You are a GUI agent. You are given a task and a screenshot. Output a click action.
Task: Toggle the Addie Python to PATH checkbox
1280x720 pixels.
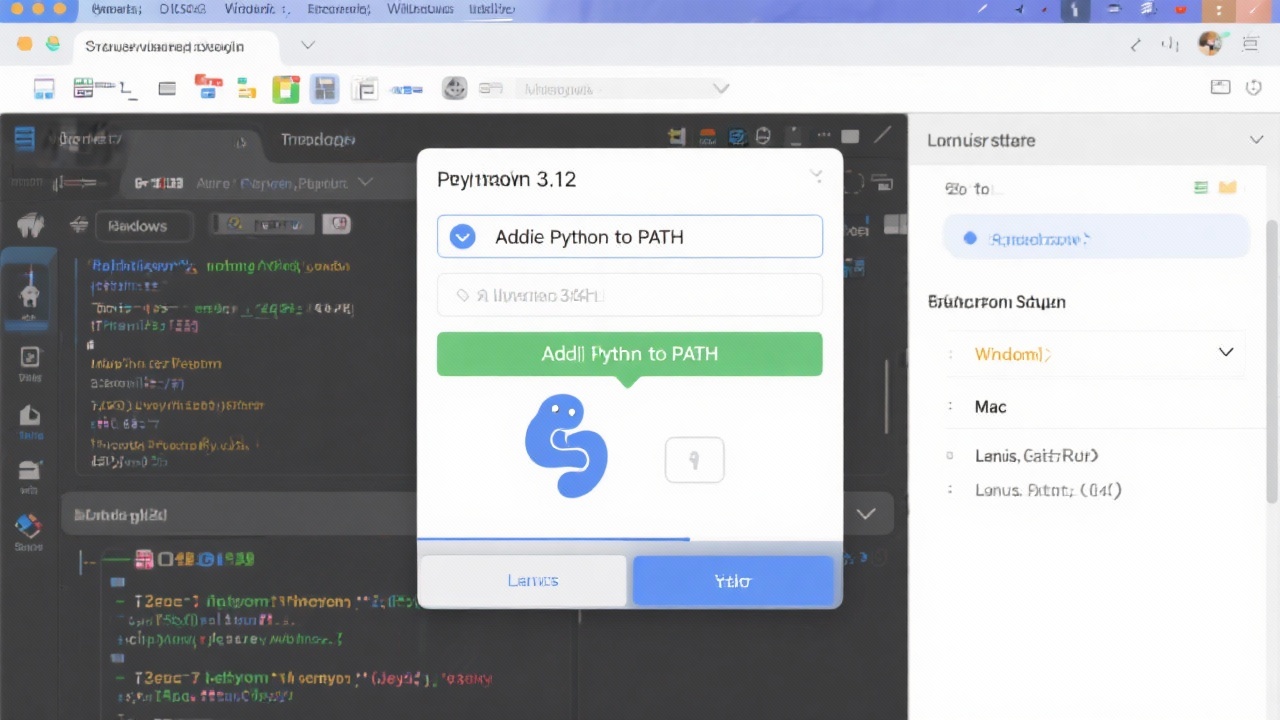pyautogui.click(x=462, y=237)
